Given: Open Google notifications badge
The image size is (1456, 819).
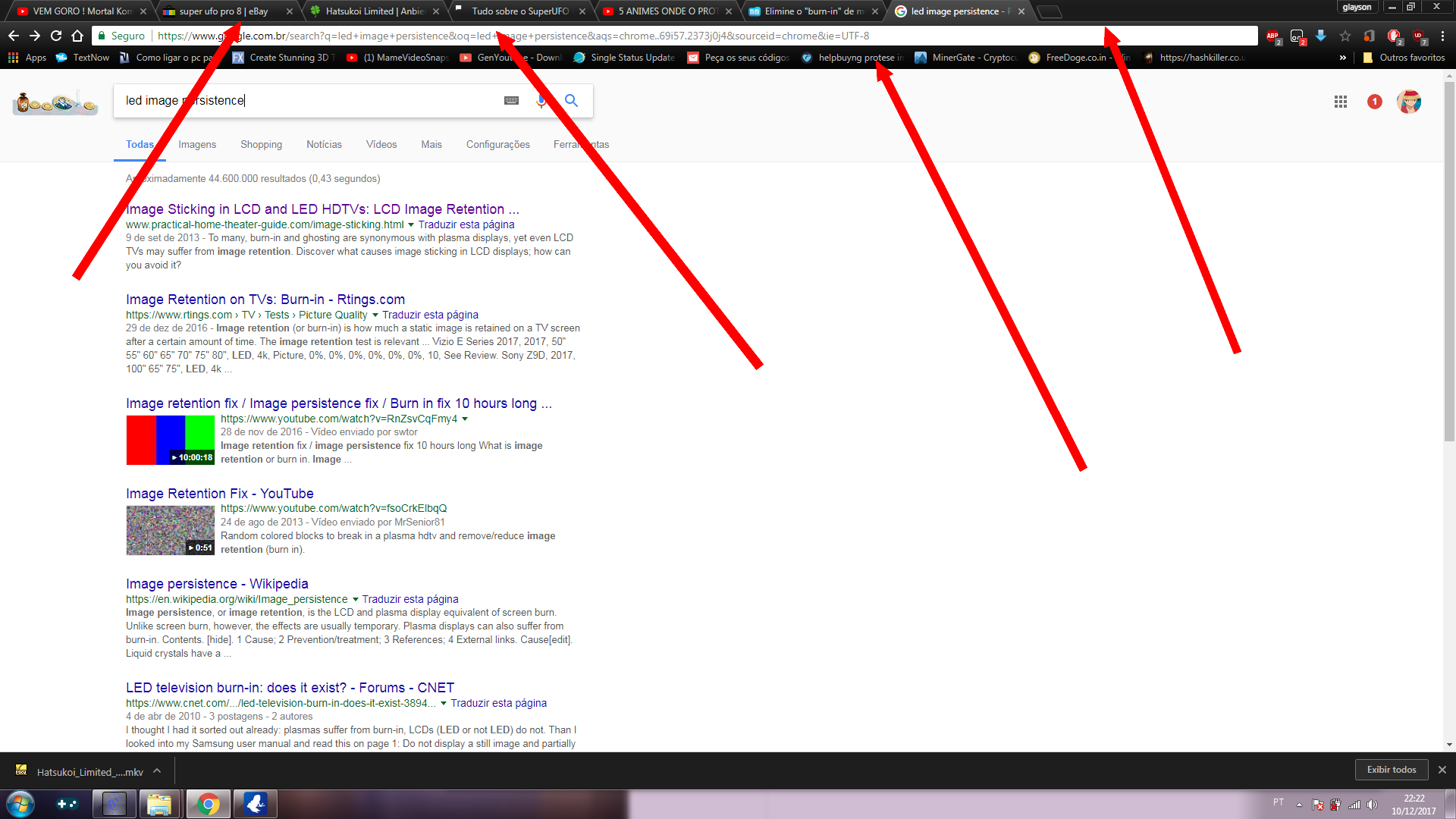Looking at the screenshot, I should (1375, 102).
